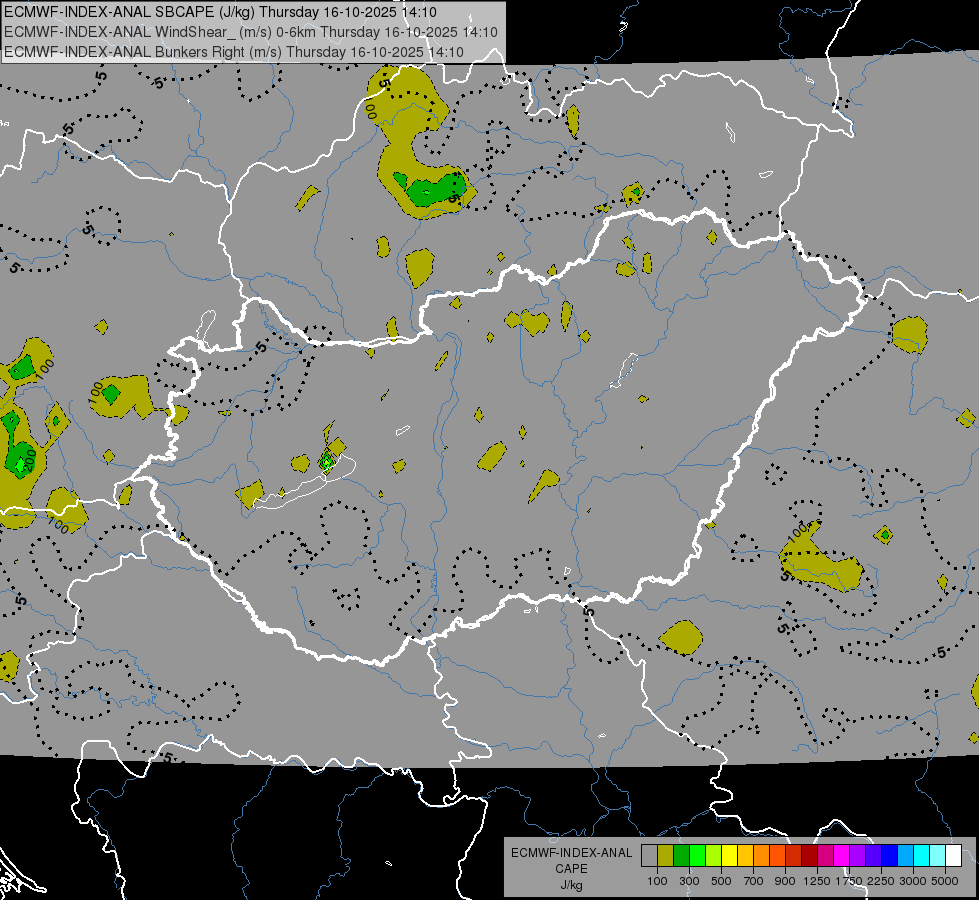
Task: Pick the yellow-green legend swatch before 500
Action: click(714, 855)
